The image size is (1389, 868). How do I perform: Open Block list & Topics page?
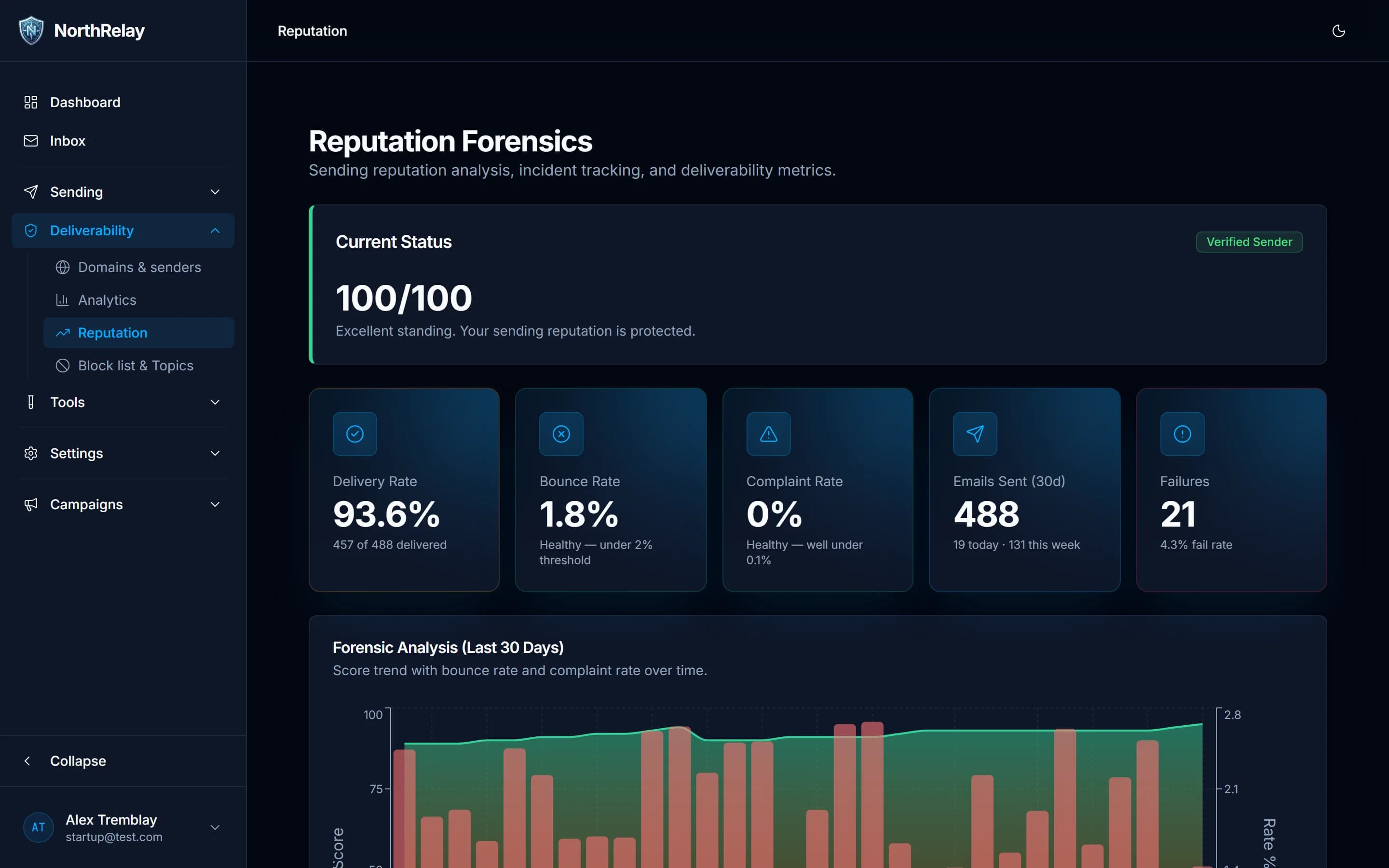tap(139, 365)
